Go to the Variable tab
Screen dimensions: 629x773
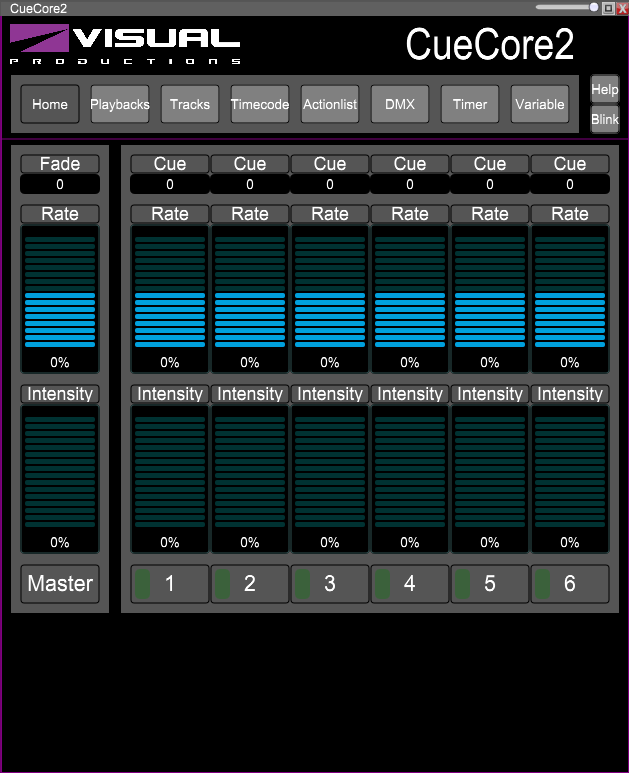point(540,104)
